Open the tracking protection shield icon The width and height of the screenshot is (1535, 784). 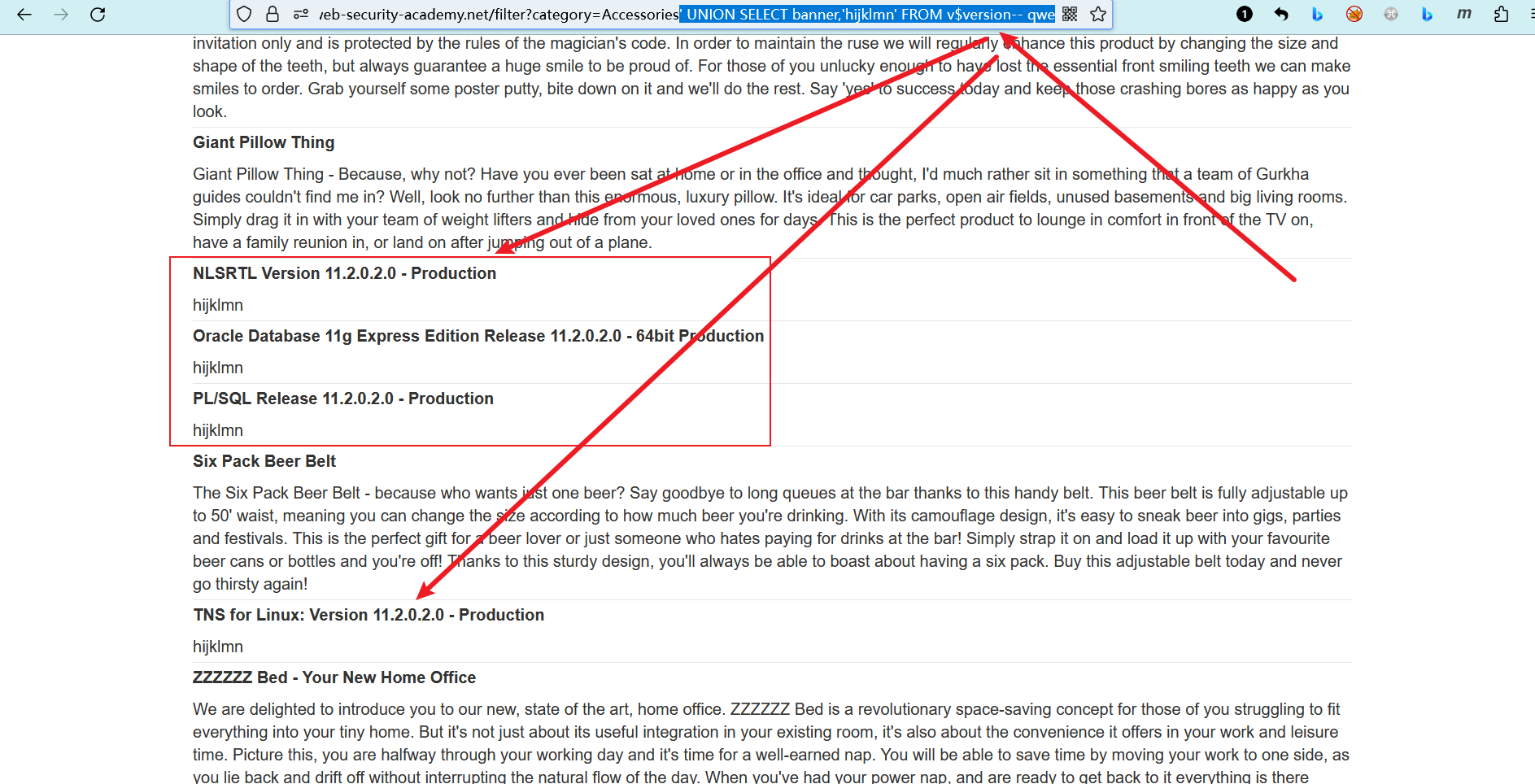coord(244,14)
